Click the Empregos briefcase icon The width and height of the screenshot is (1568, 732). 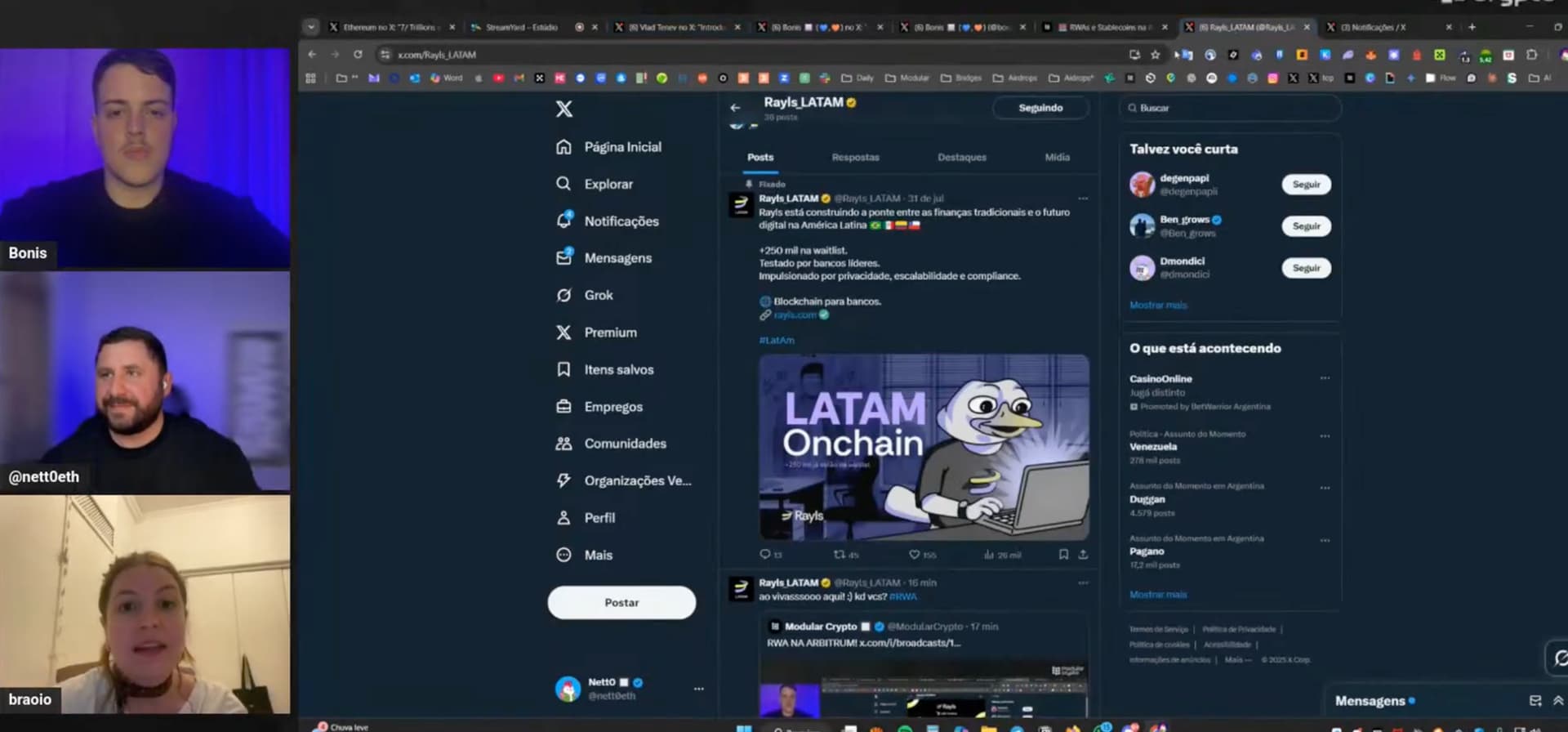[x=563, y=406]
